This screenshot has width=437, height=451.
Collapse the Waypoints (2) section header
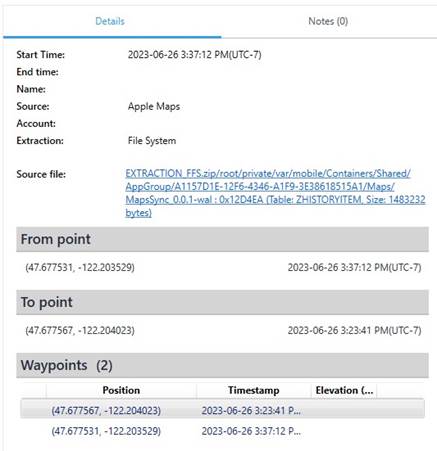coord(222,365)
